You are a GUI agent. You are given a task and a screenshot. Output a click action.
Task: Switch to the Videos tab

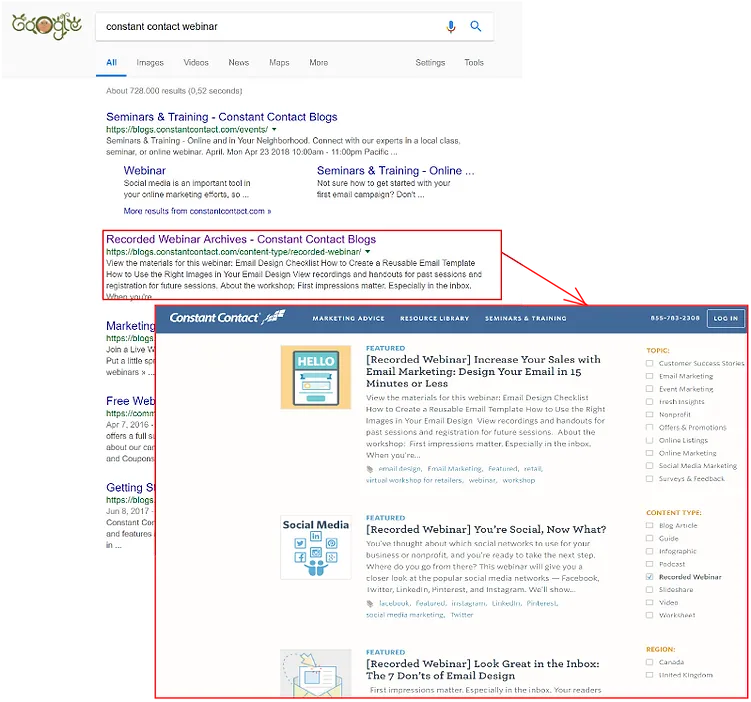click(x=196, y=63)
